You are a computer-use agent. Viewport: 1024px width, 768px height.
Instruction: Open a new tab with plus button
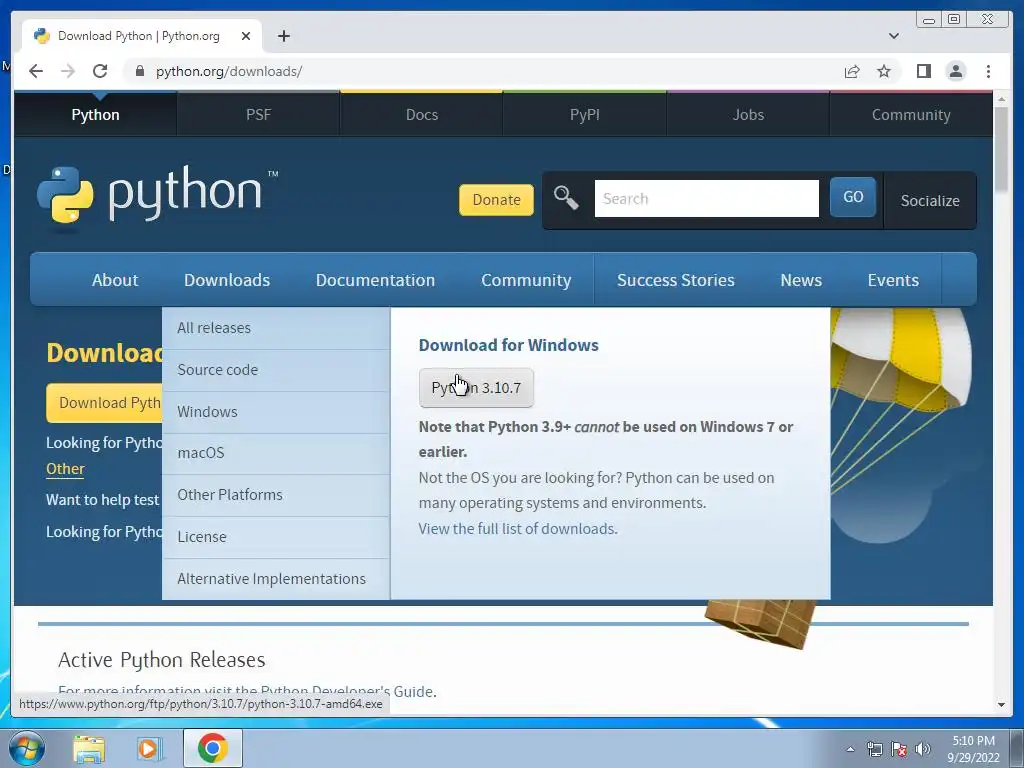[283, 36]
